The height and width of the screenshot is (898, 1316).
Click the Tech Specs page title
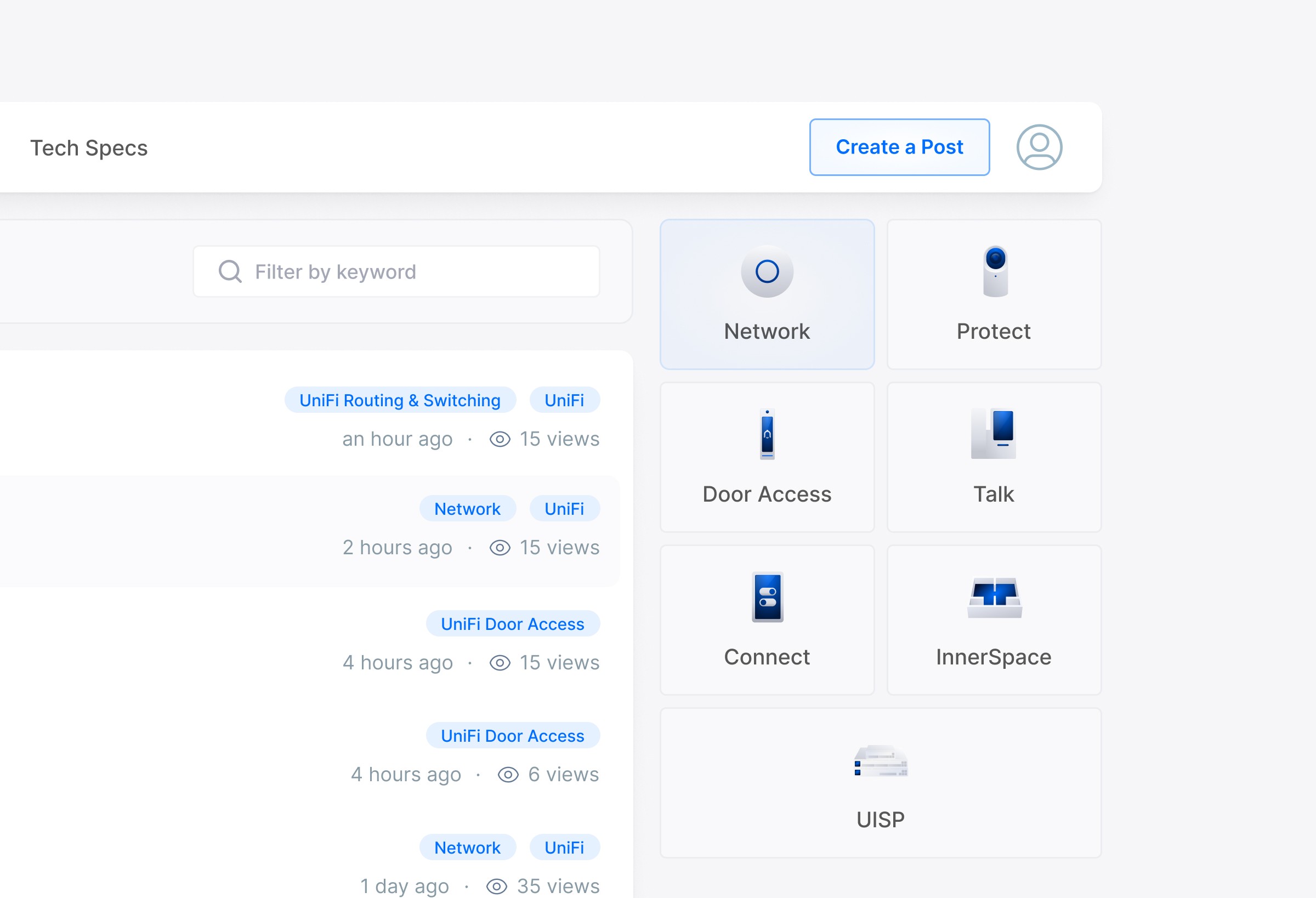tap(88, 147)
